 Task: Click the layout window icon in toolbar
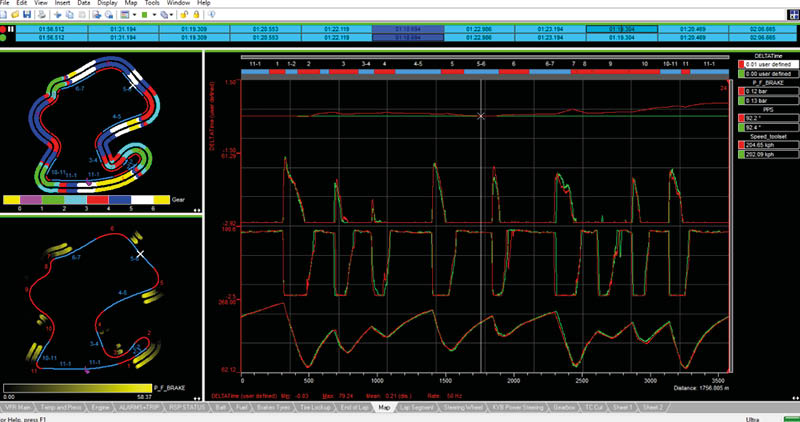[125, 14]
